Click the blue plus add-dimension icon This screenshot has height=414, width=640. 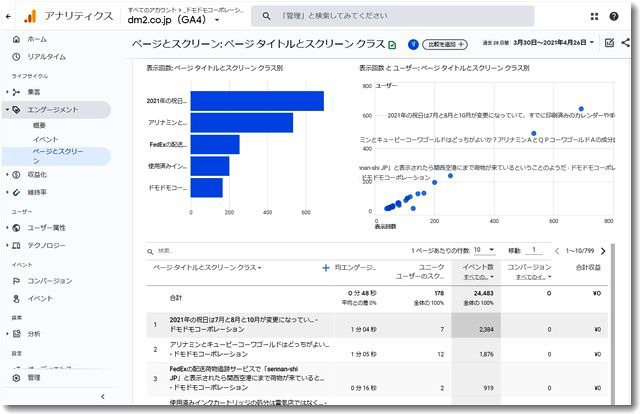[326, 268]
